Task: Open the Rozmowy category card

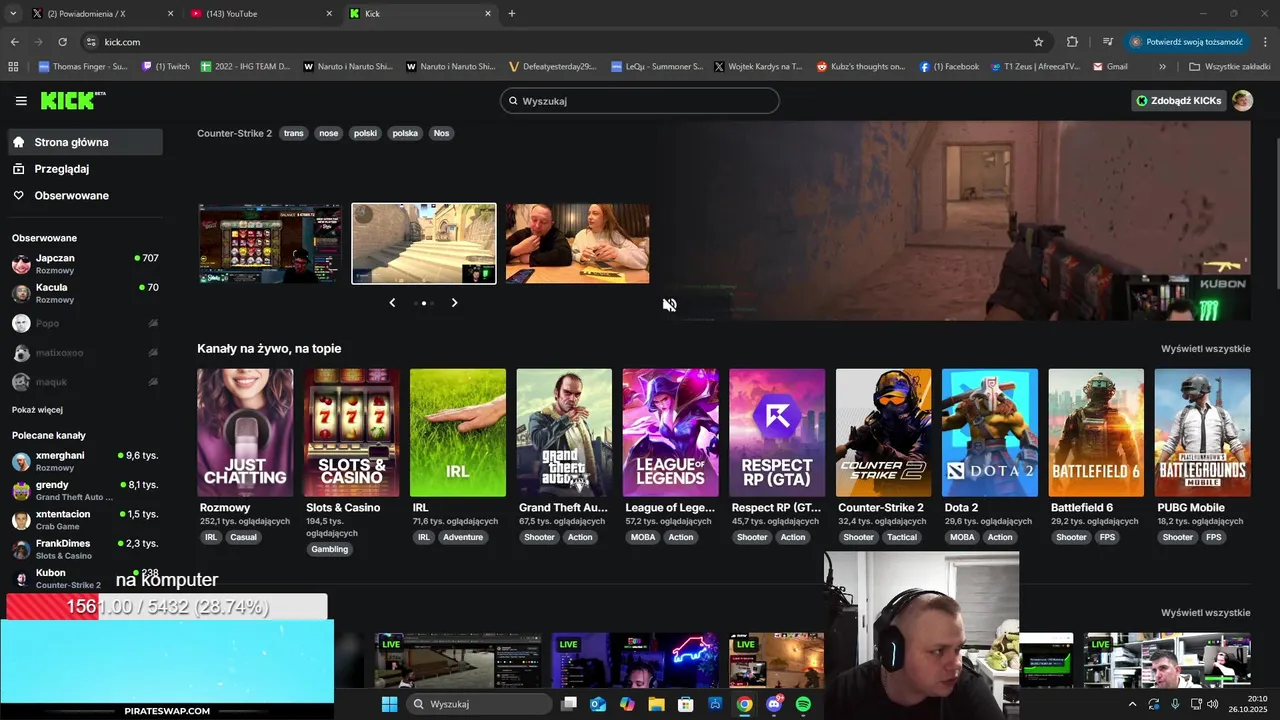Action: 245,433
